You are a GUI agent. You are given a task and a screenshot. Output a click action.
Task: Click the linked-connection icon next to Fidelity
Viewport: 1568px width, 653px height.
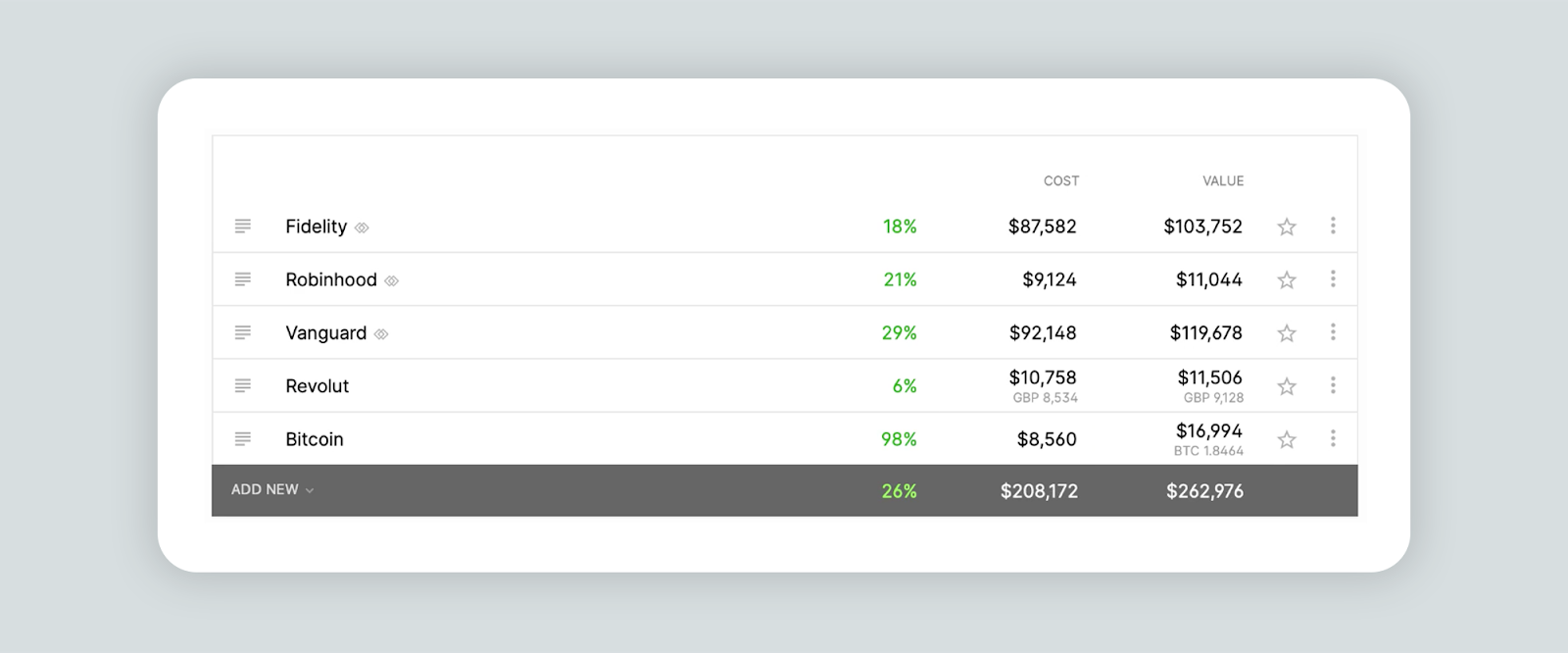pyautogui.click(x=362, y=227)
